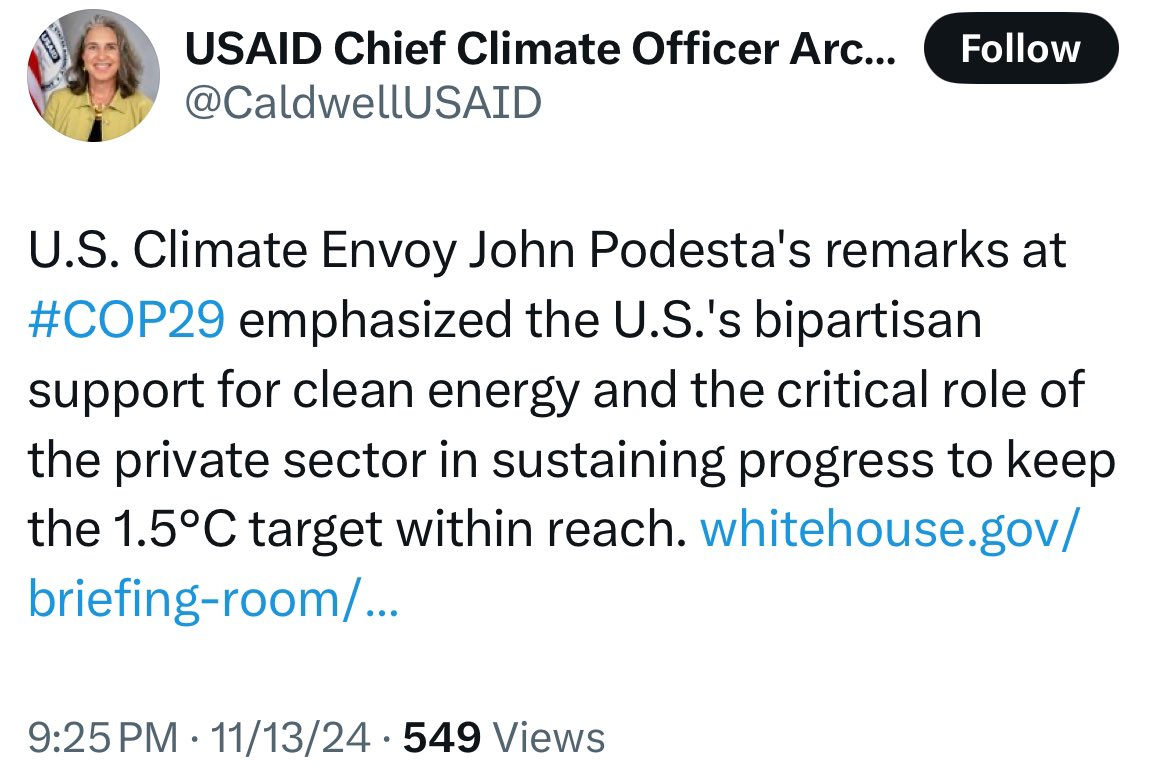Click the 9:25 PM timestamp
The width and height of the screenshot is (1170, 778).
pyautogui.click(x=103, y=738)
